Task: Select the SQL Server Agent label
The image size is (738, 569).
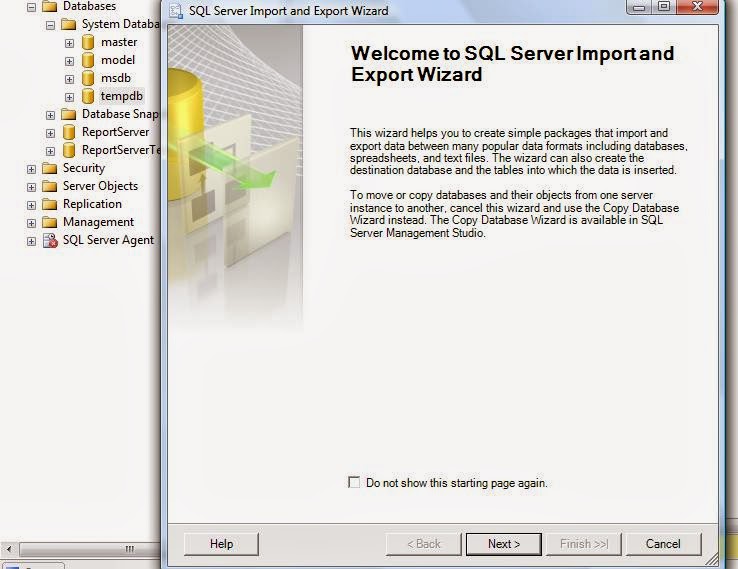Action: (108, 240)
